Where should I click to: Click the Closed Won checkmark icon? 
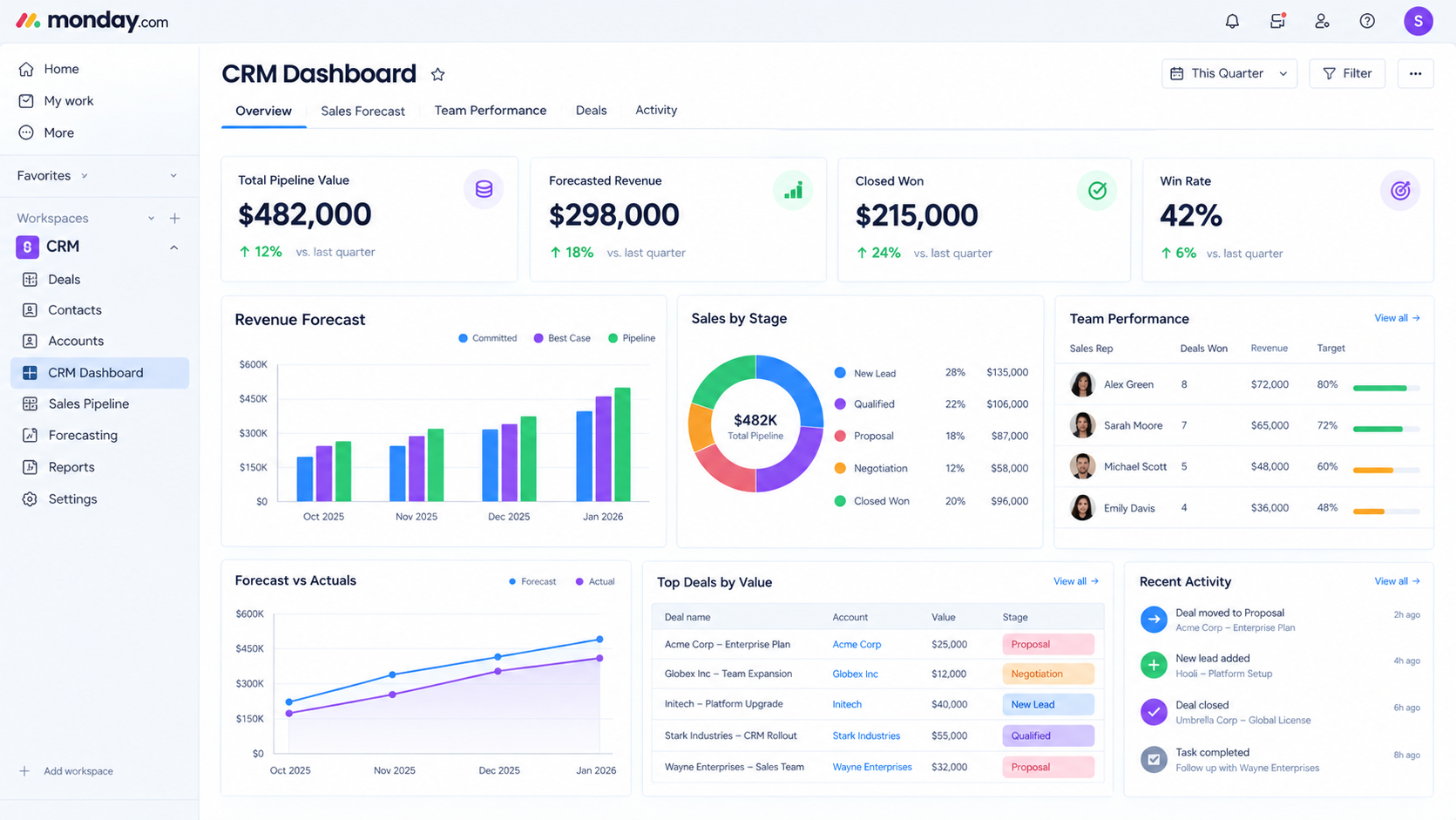point(1097,190)
